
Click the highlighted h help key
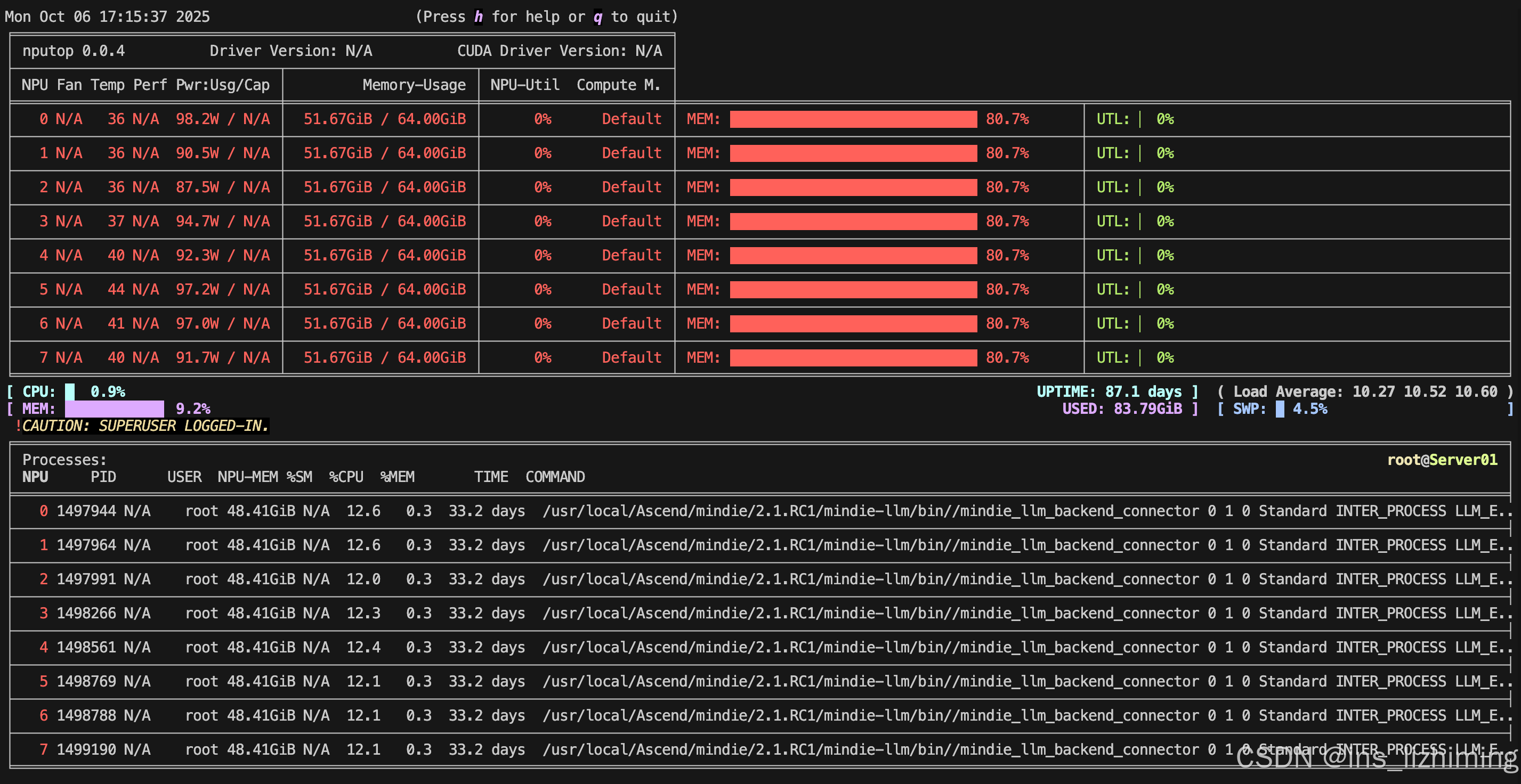478,17
